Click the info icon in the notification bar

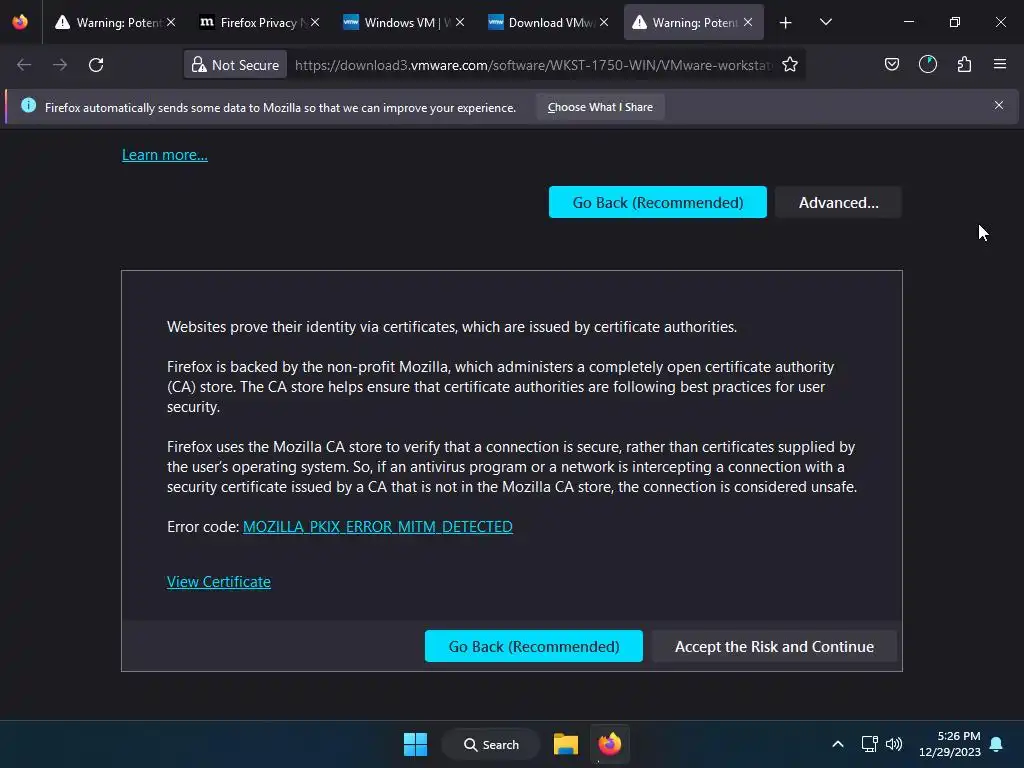click(x=28, y=105)
